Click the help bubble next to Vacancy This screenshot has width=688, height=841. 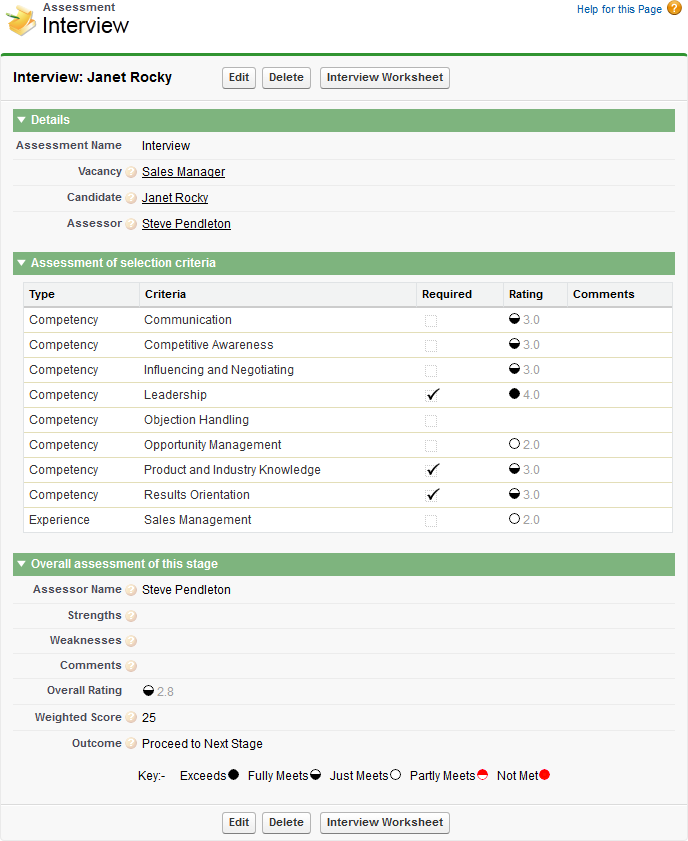pos(131,172)
